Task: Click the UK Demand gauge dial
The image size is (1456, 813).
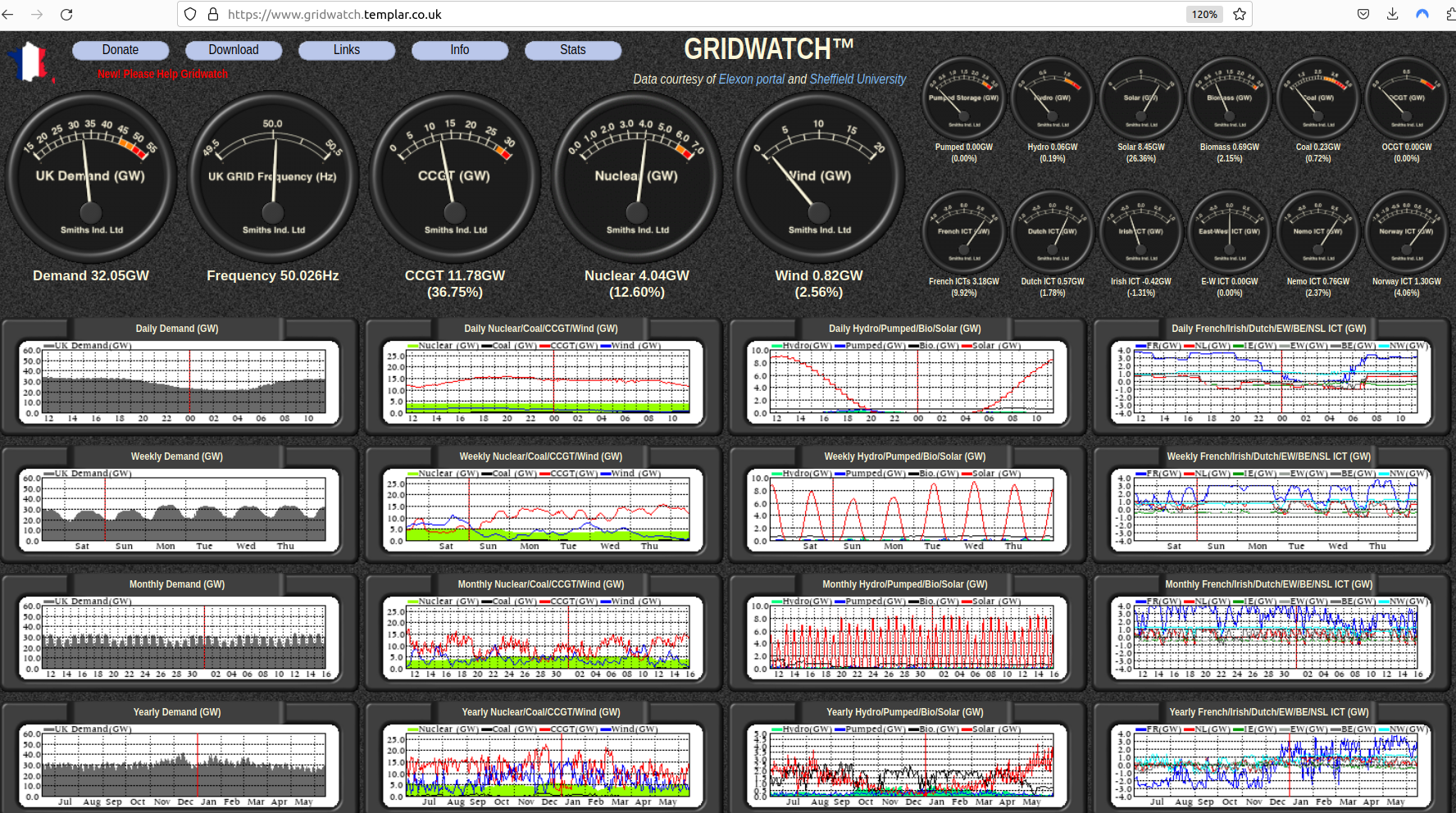Action: coord(90,176)
